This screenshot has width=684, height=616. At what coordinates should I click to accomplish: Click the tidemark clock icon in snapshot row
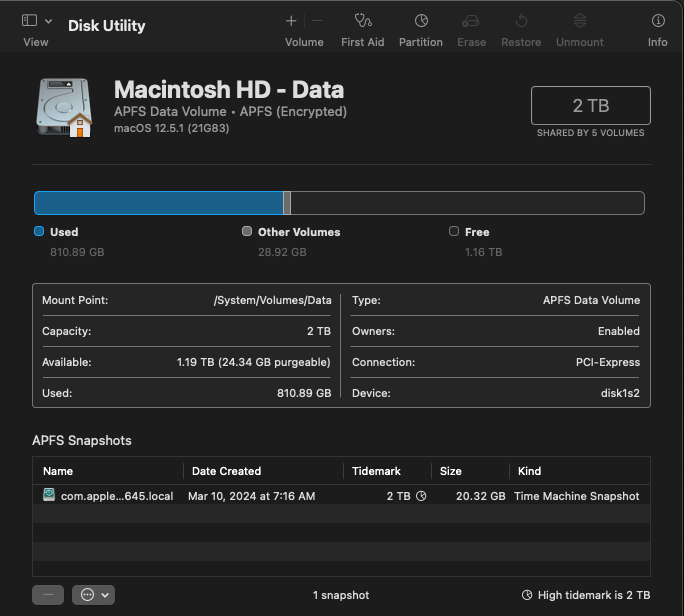click(421, 496)
